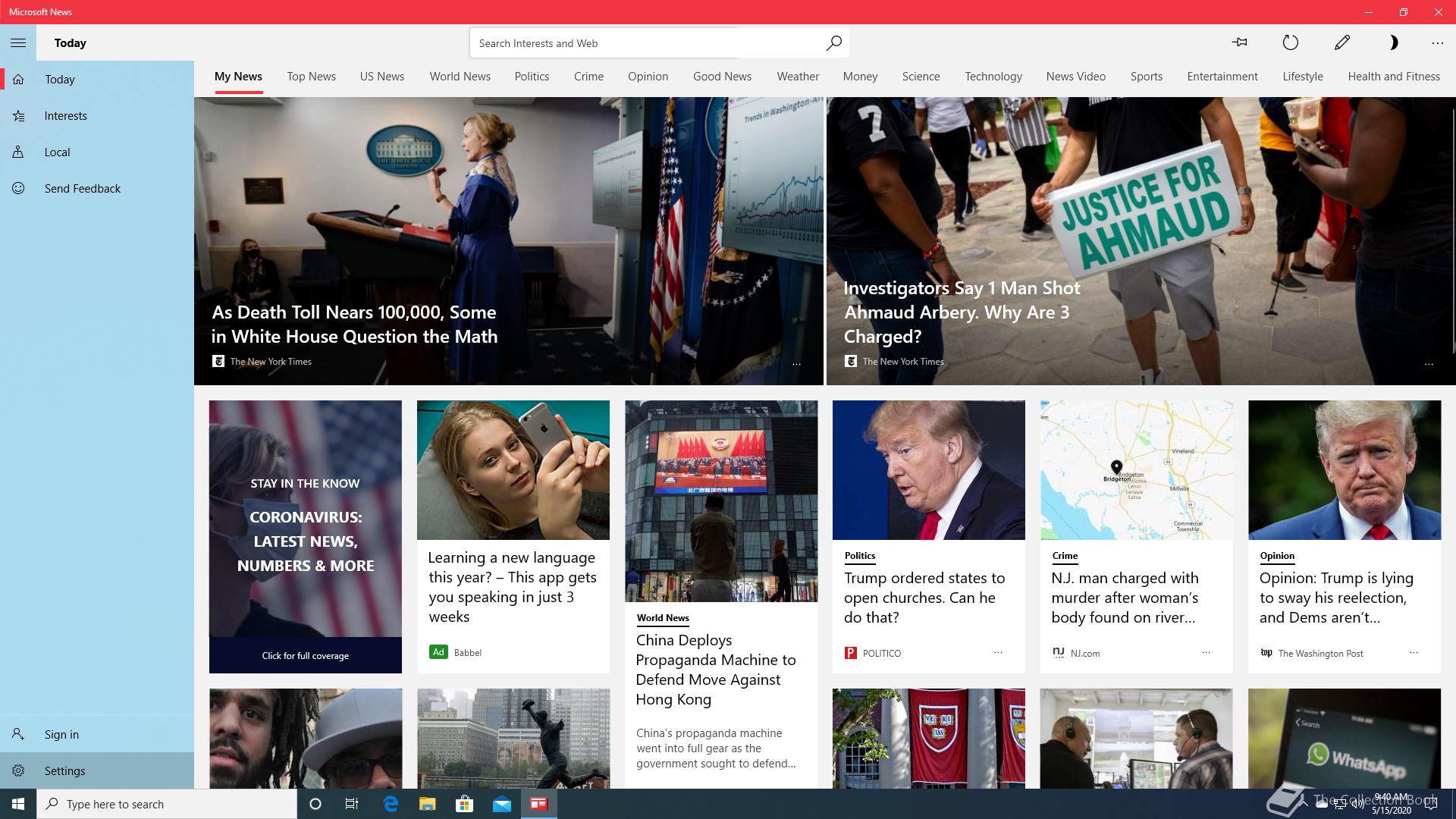Open the Good News tab

click(x=722, y=77)
